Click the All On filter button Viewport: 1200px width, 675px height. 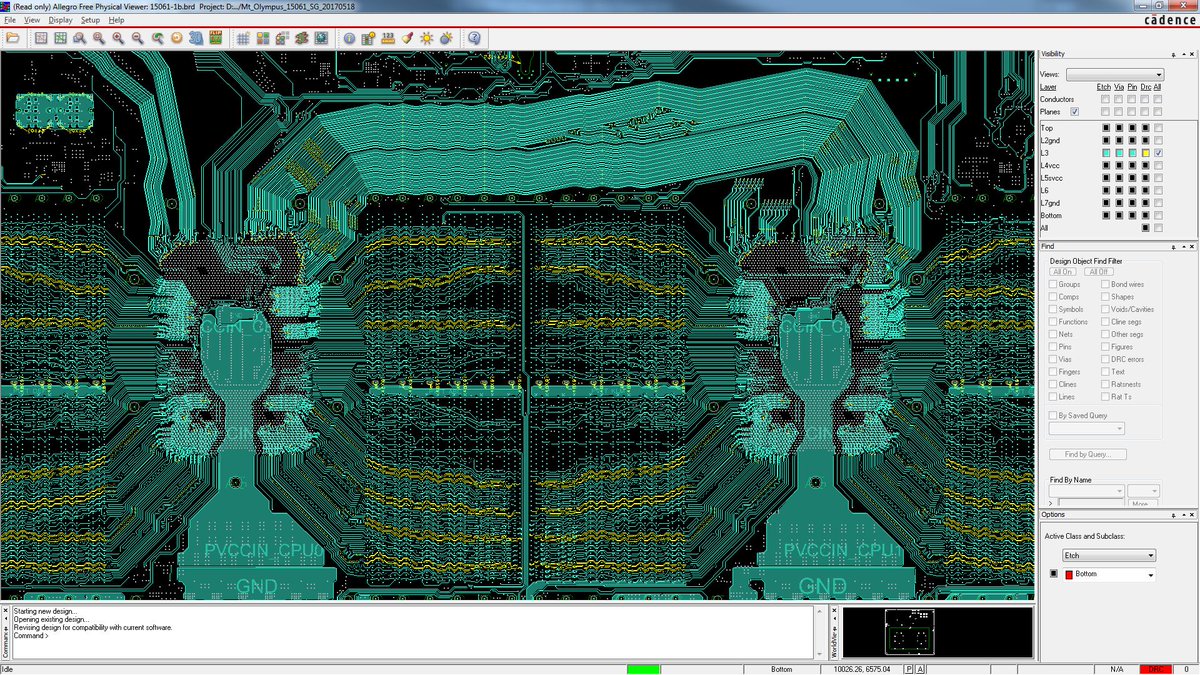pos(1063,272)
